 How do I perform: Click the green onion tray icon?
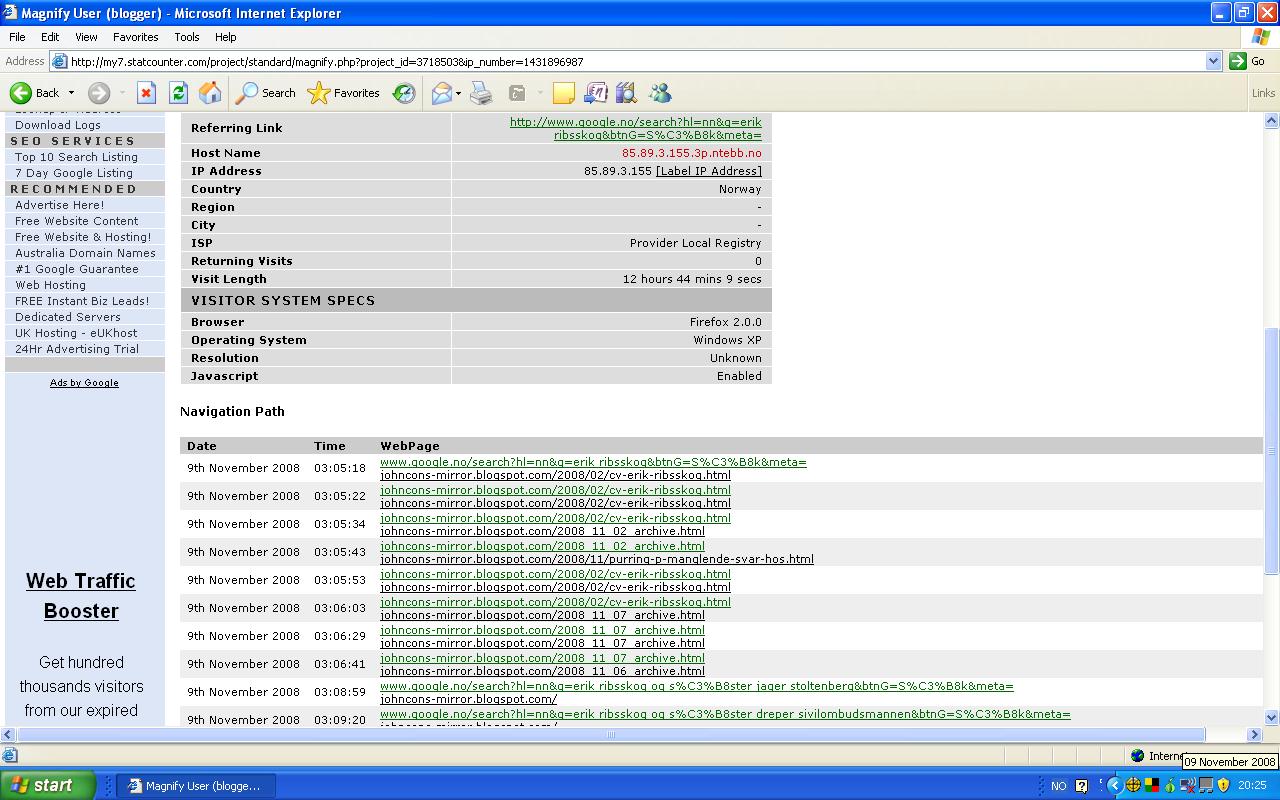click(1169, 786)
